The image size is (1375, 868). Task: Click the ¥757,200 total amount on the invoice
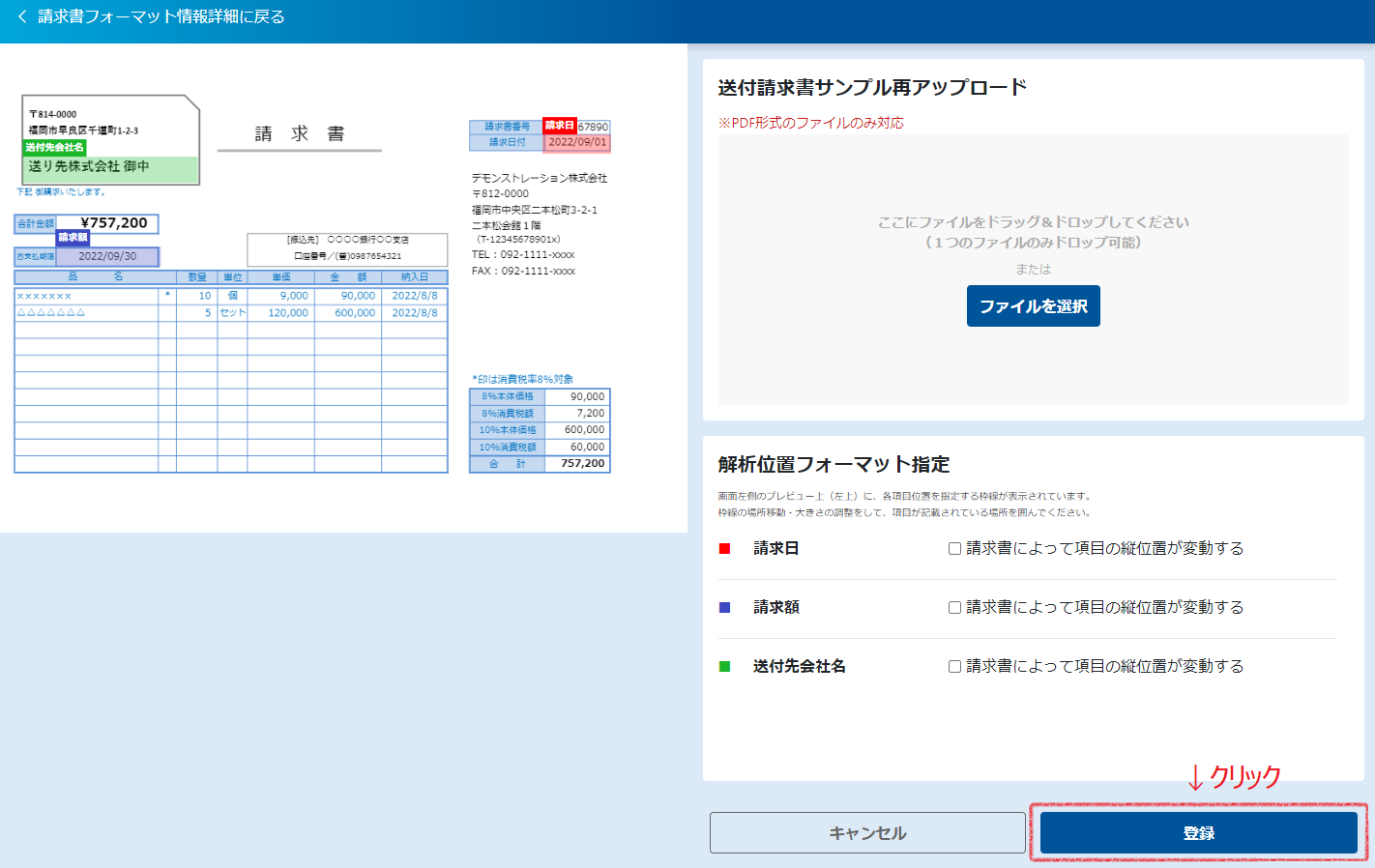[114, 223]
